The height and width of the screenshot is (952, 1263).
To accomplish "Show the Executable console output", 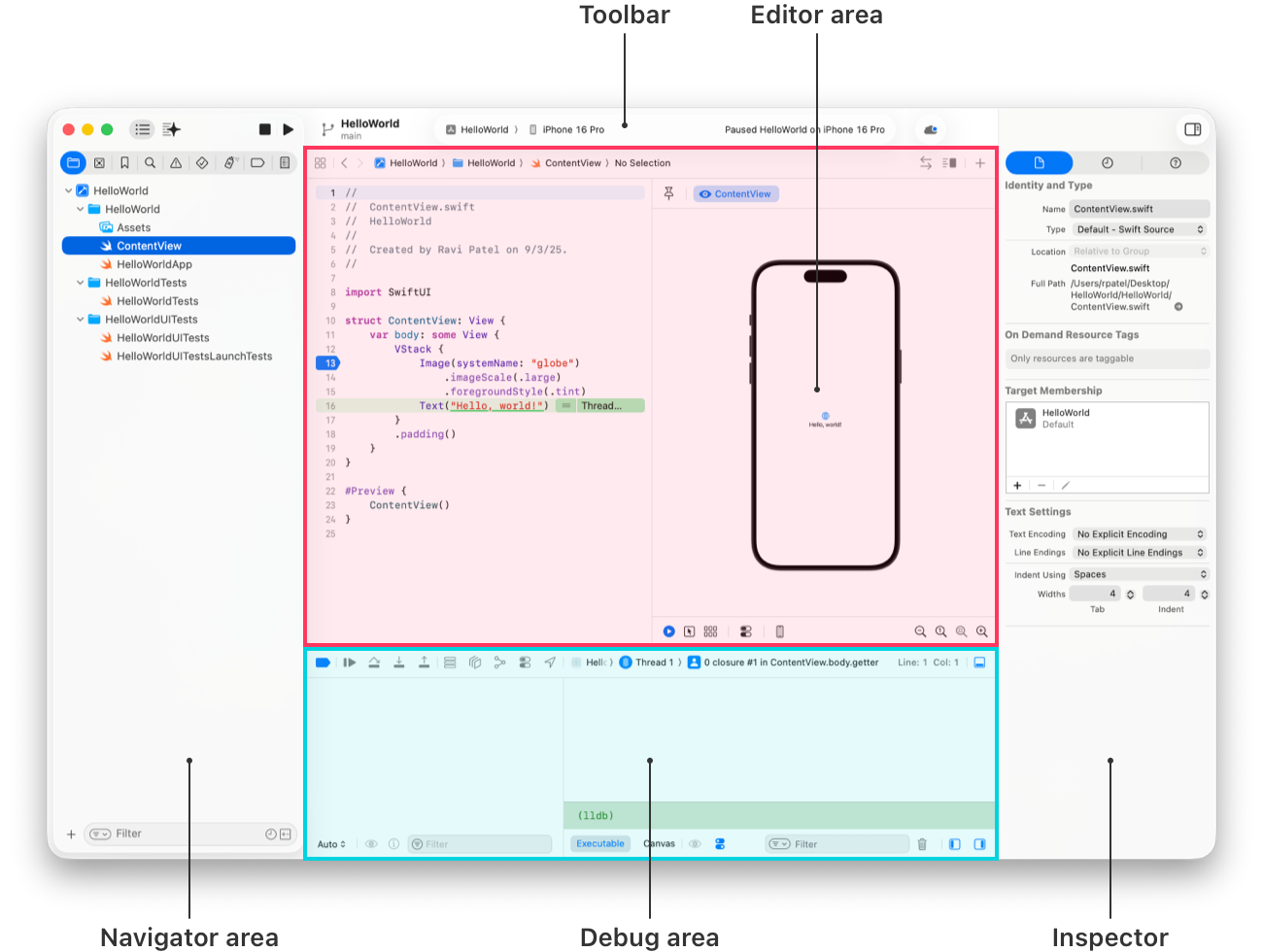I will 600,844.
